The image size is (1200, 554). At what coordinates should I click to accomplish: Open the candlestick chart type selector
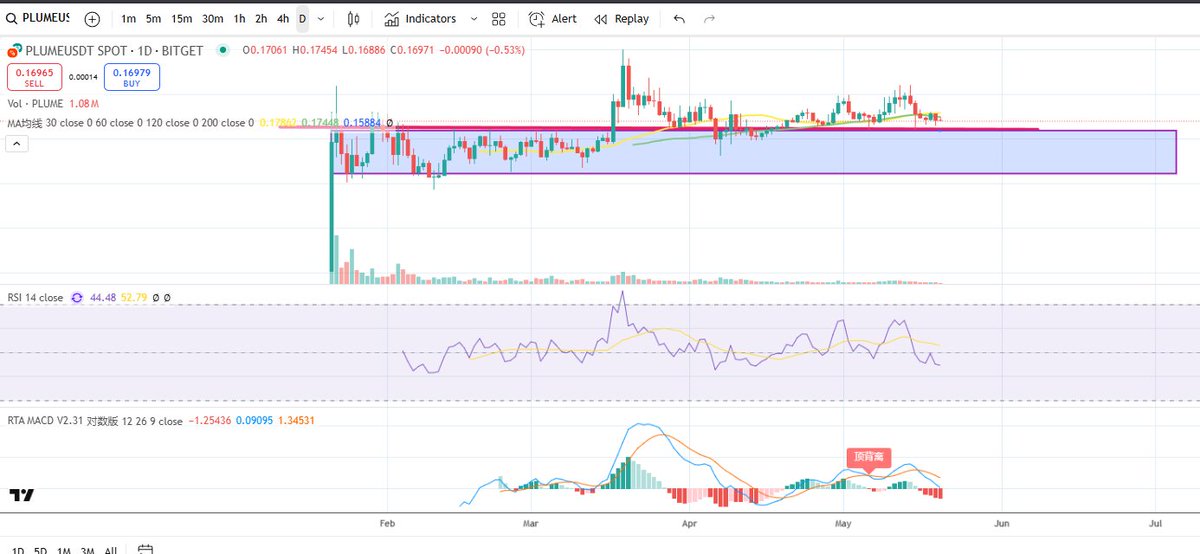[x=353, y=19]
